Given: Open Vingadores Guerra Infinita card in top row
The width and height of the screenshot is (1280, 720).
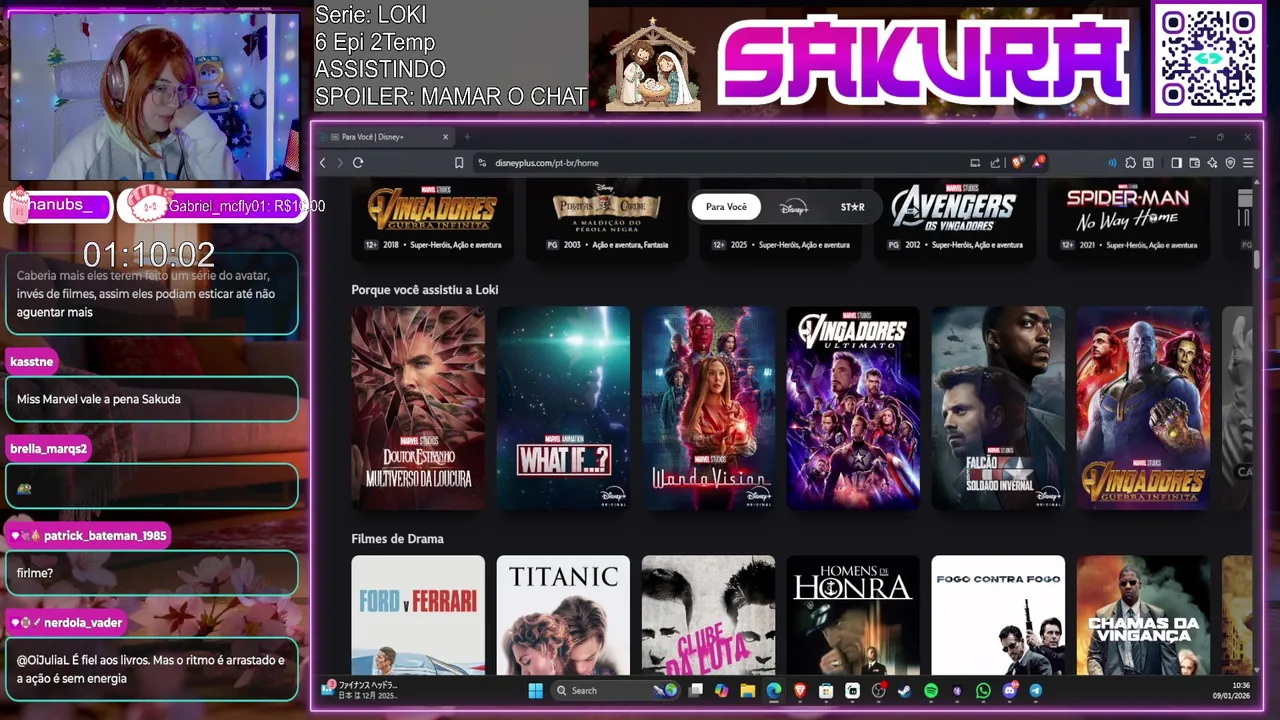Looking at the screenshot, I should 433,220.
